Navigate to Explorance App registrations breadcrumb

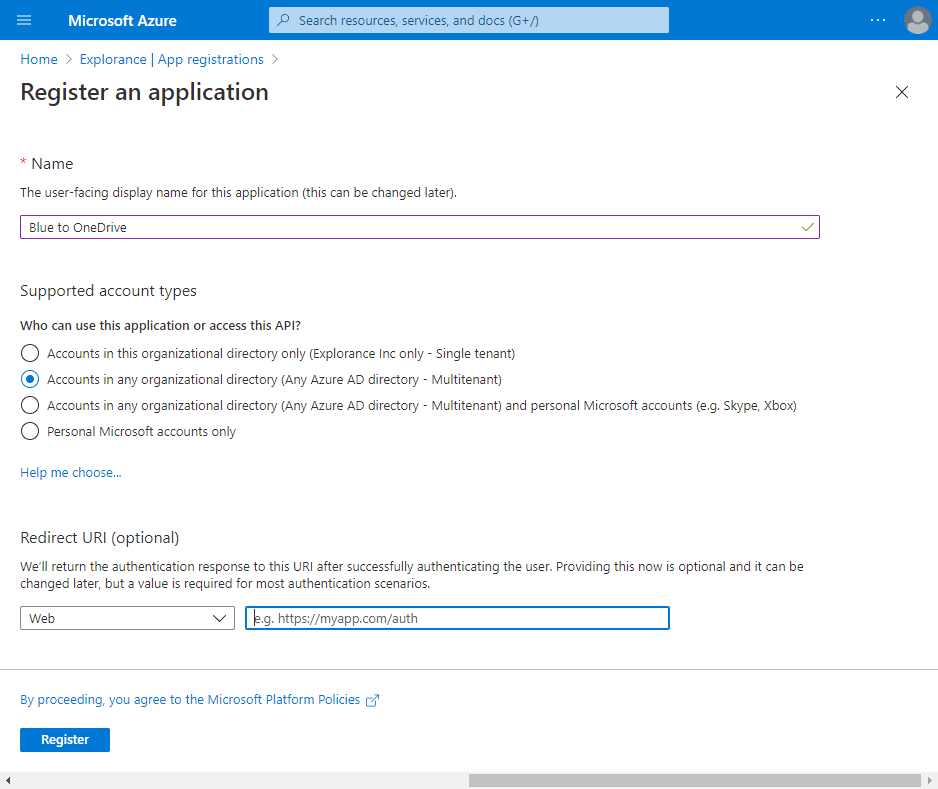(171, 59)
